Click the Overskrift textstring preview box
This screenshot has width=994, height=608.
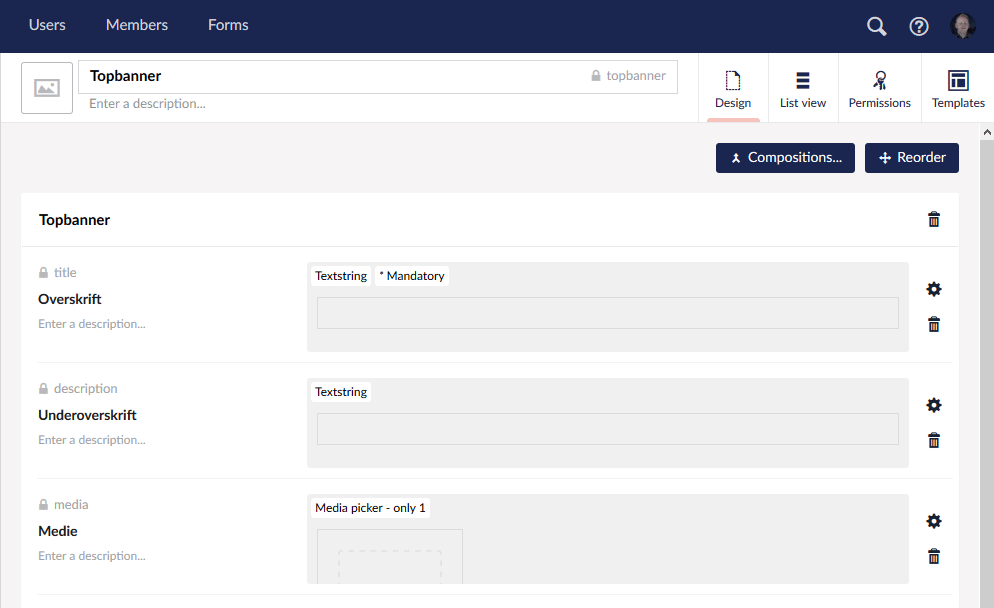[x=608, y=313]
